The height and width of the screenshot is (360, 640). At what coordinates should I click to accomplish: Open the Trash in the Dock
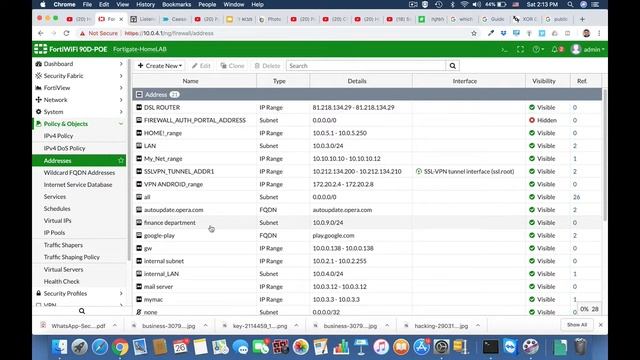click(x=580, y=347)
